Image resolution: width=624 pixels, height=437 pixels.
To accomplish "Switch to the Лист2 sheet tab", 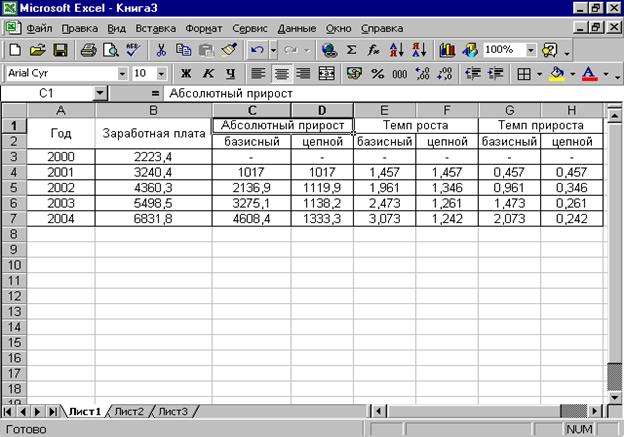I will (129, 411).
